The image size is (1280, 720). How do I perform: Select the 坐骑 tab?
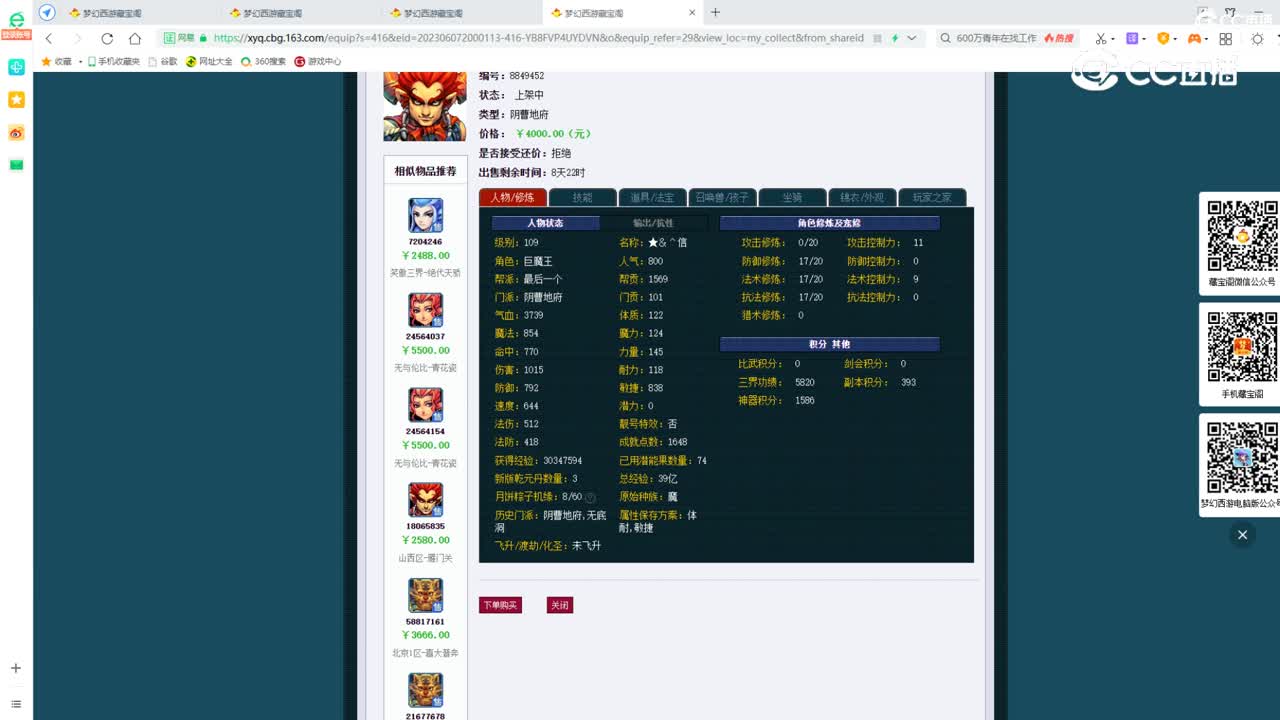tap(792, 197)
